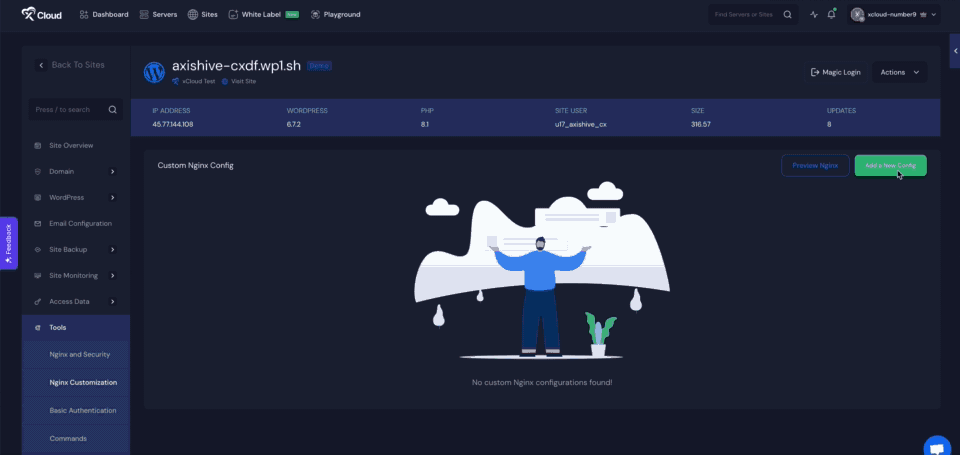The height and width of the screenshot is (455, 960).
Task: Expand the Site Monitoring submenu chevron
Action: (x=113, y=276)
